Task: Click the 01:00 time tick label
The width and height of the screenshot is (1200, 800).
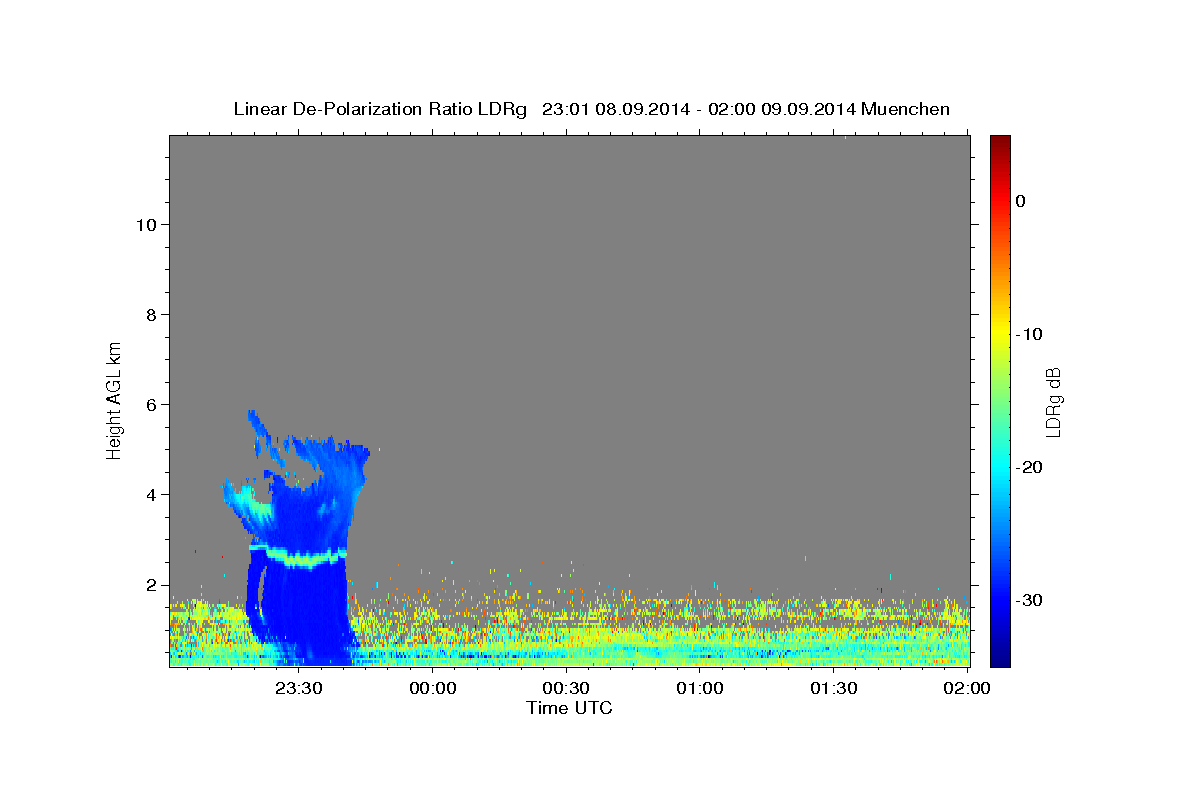Action: pos(700,688)
